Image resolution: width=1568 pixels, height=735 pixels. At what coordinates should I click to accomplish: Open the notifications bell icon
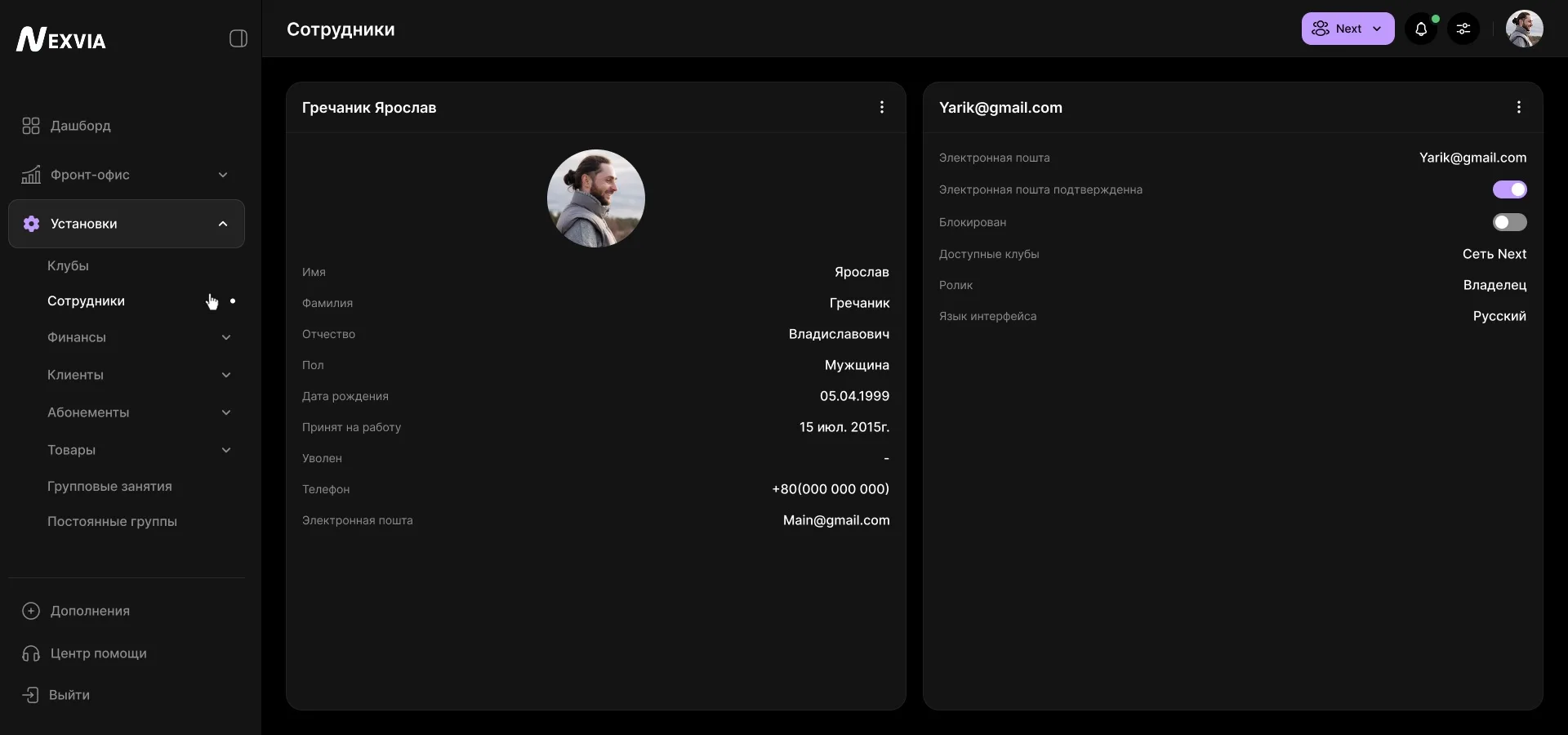(1422, 29)
